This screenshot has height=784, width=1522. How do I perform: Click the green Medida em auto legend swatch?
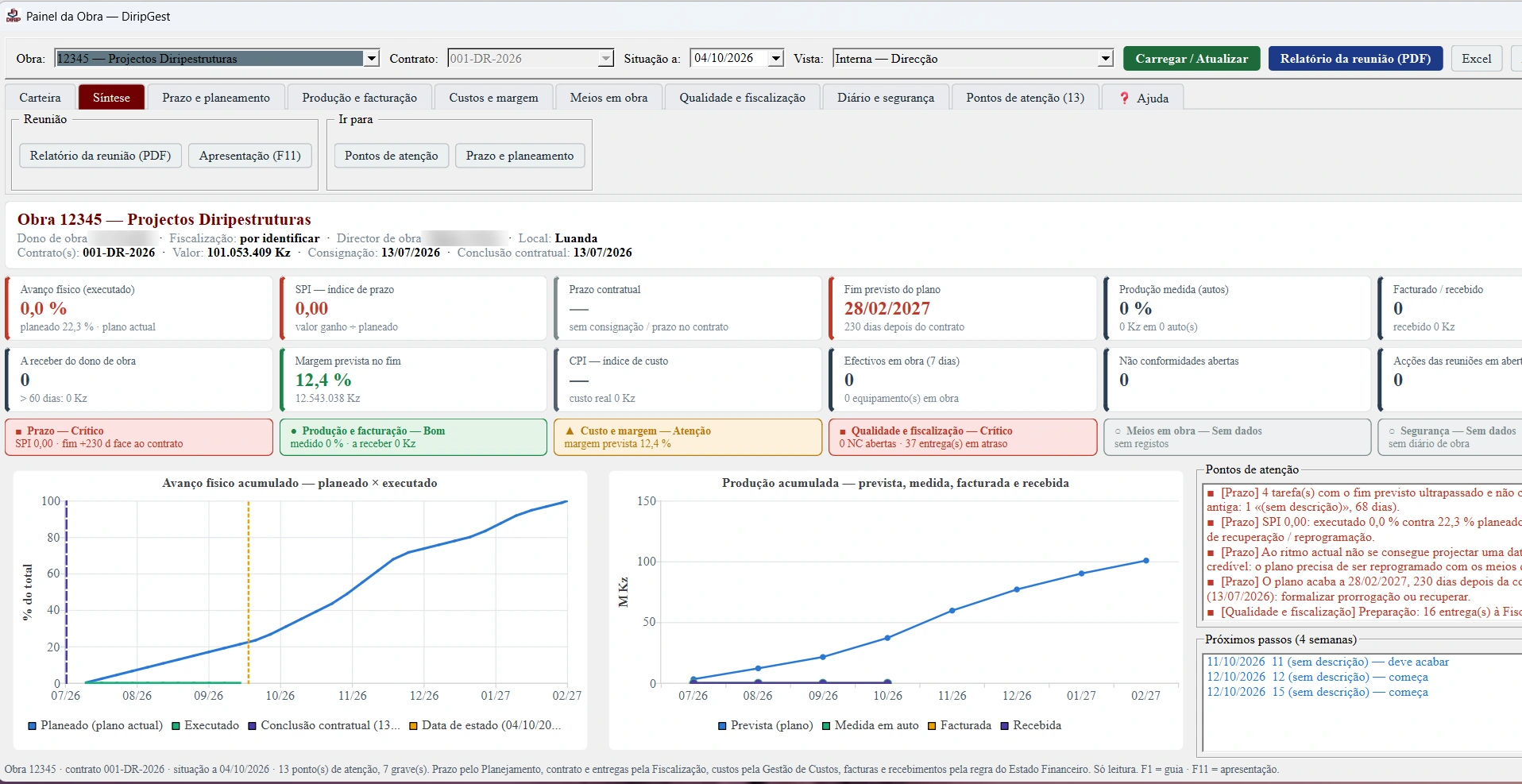tap(827, 726)
